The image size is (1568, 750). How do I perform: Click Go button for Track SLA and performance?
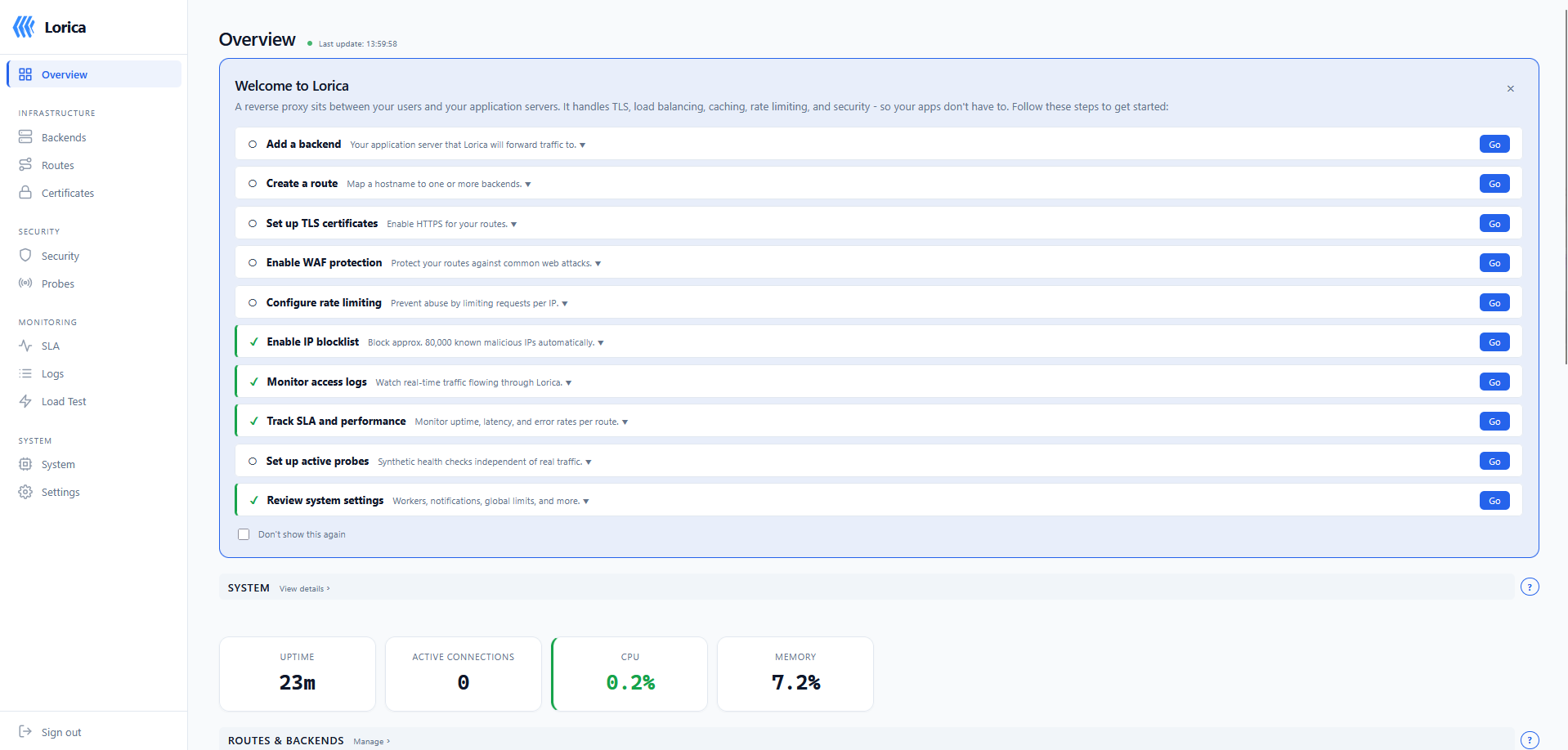pos(1494,422)
